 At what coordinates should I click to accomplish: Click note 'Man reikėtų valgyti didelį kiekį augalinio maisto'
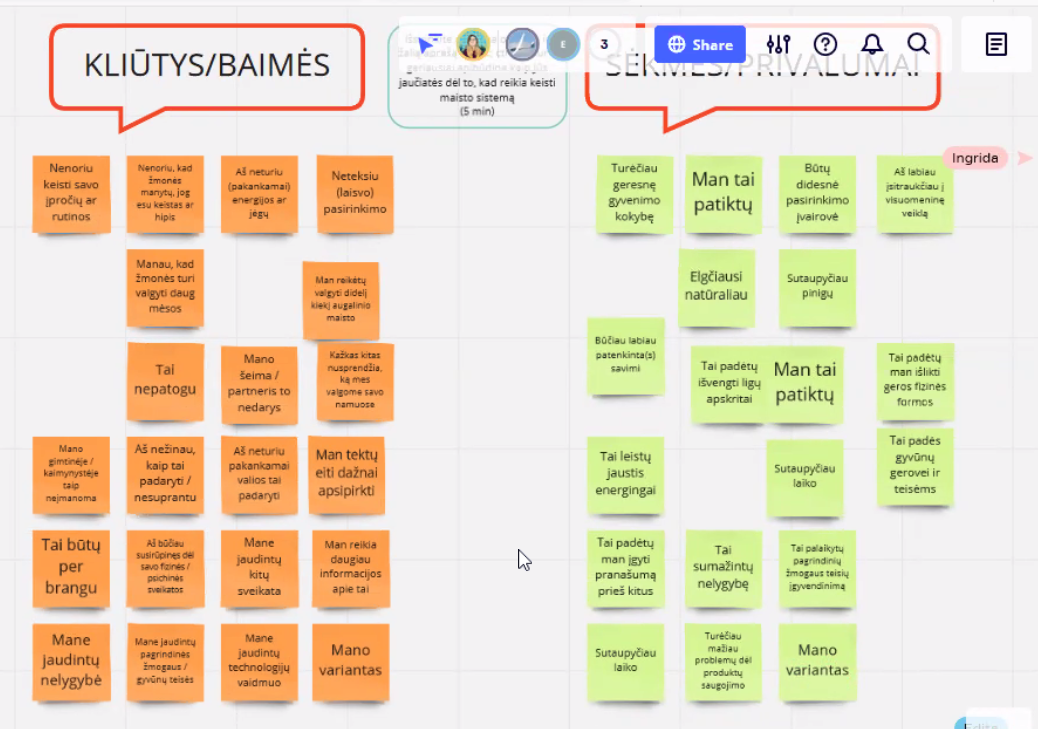(341, 299)
